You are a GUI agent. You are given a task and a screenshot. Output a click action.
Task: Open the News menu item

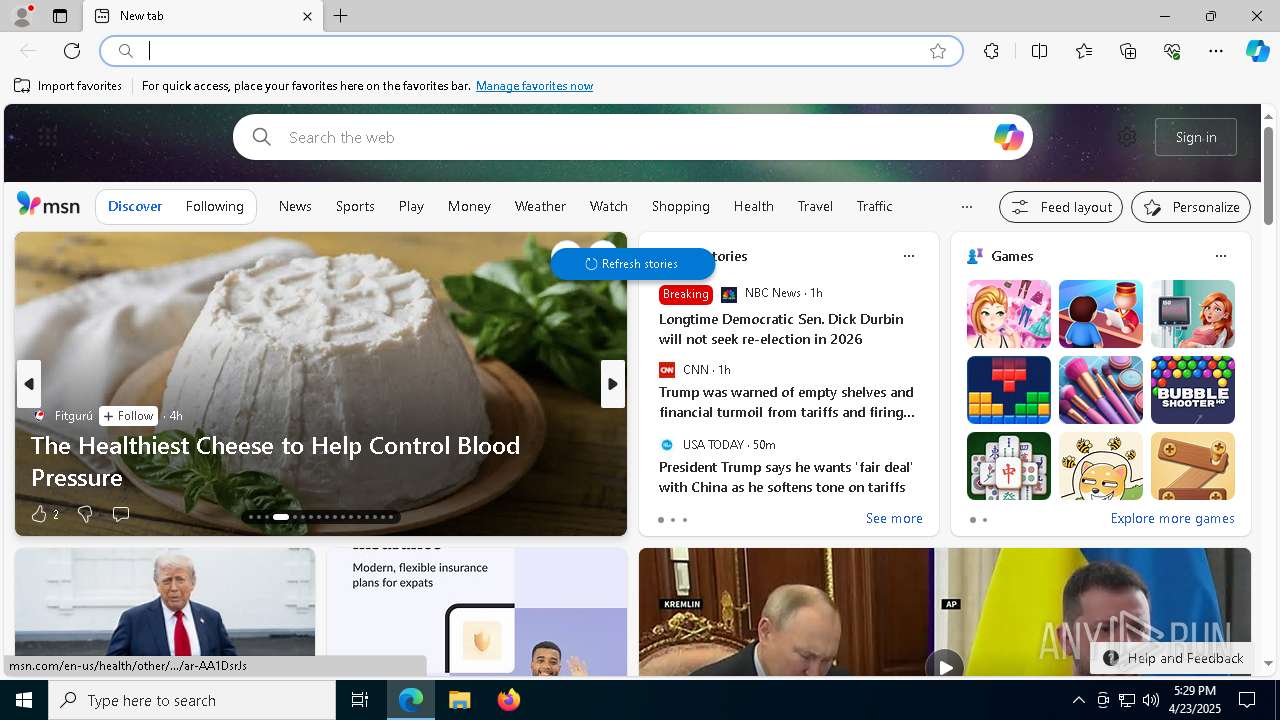(x=295, y=206)
